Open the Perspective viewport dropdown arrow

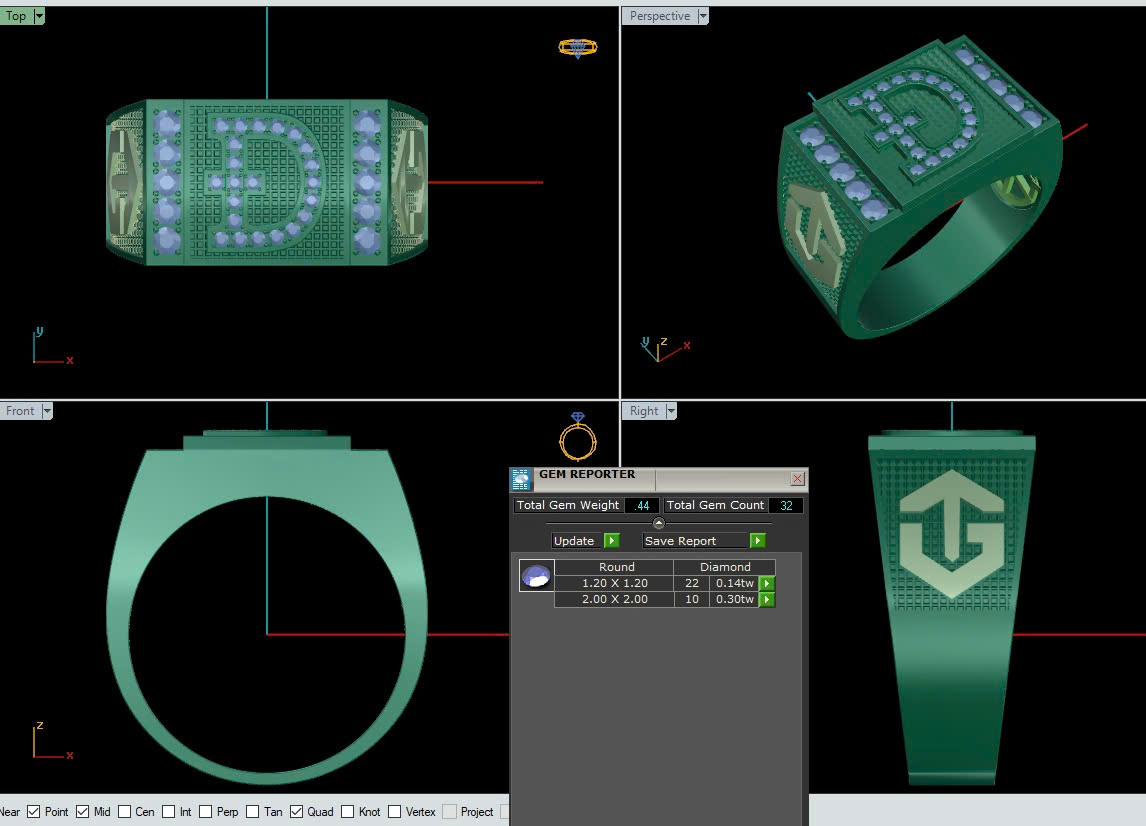[x=703, y=16]
